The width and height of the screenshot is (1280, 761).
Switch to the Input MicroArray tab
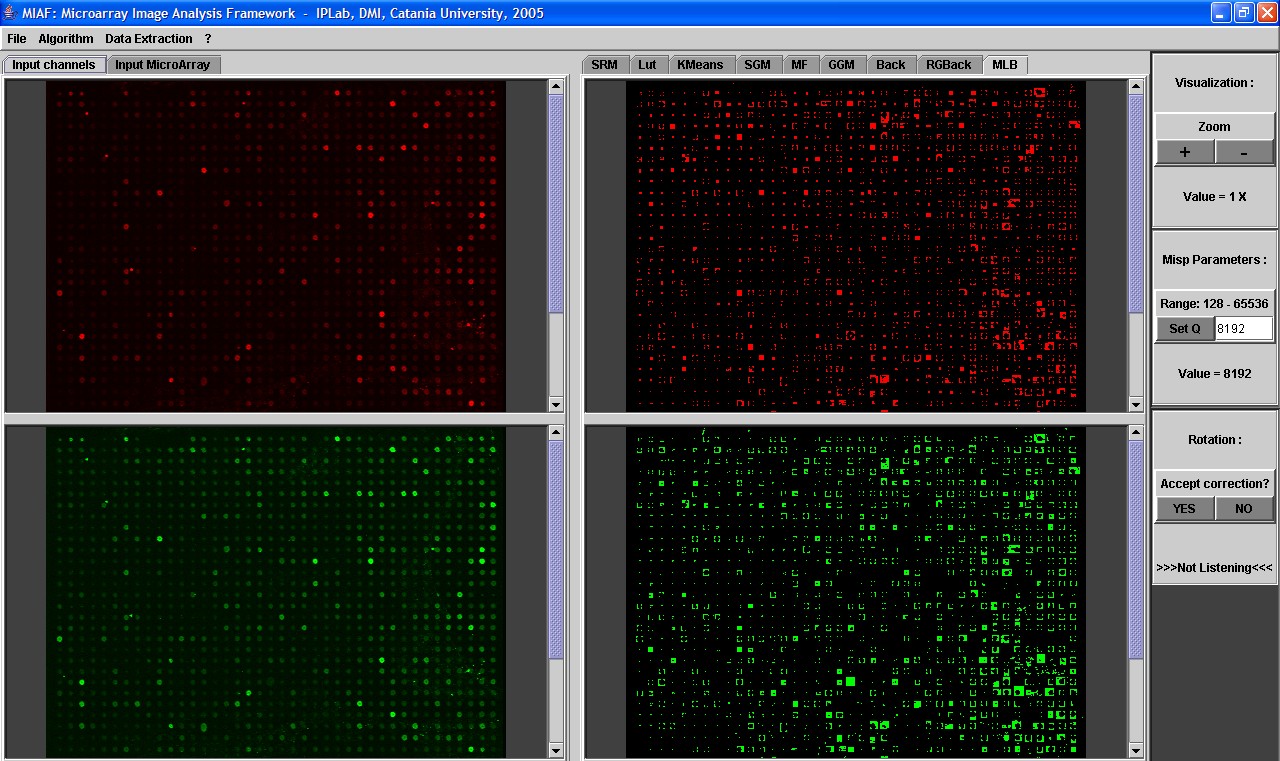click(x=163, y=65)
